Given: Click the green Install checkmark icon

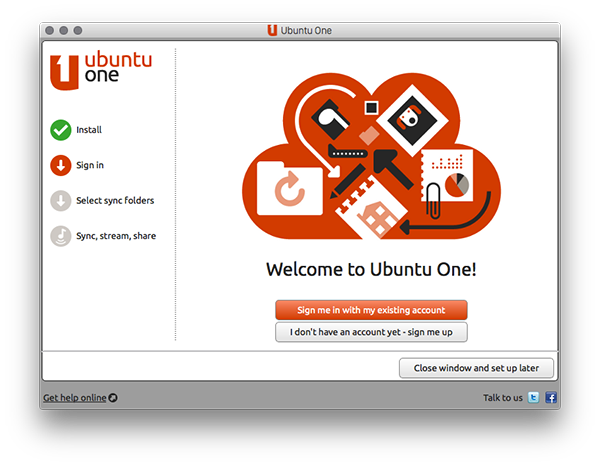Looking at the screenshot, I should point(60,130).
